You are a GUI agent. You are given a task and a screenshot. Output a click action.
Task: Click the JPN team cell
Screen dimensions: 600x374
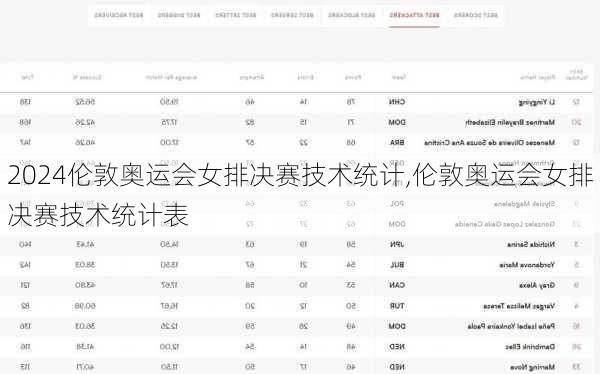(x=397, y=245)
